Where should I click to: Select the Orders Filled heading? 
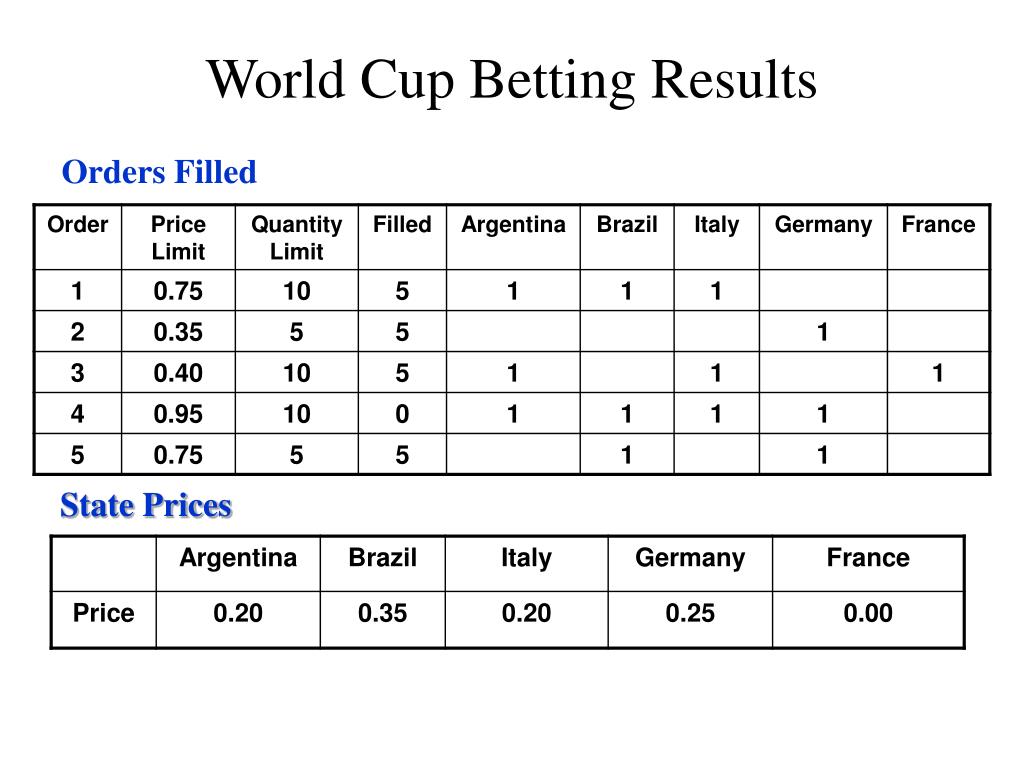coord(159,172)
